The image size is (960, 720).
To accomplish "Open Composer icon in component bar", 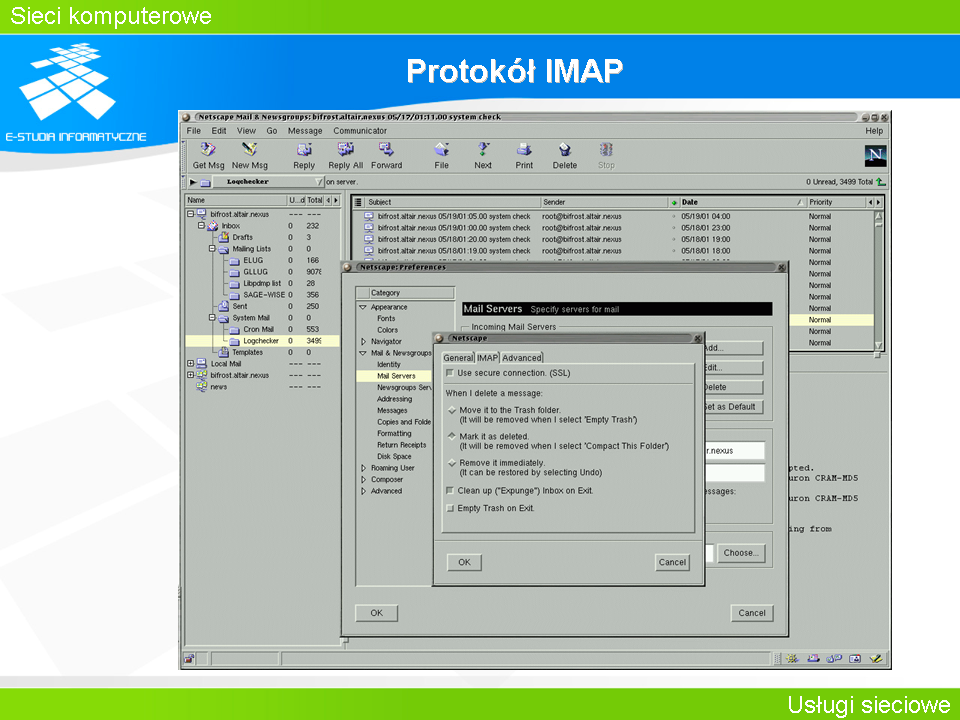I will 876,659.
